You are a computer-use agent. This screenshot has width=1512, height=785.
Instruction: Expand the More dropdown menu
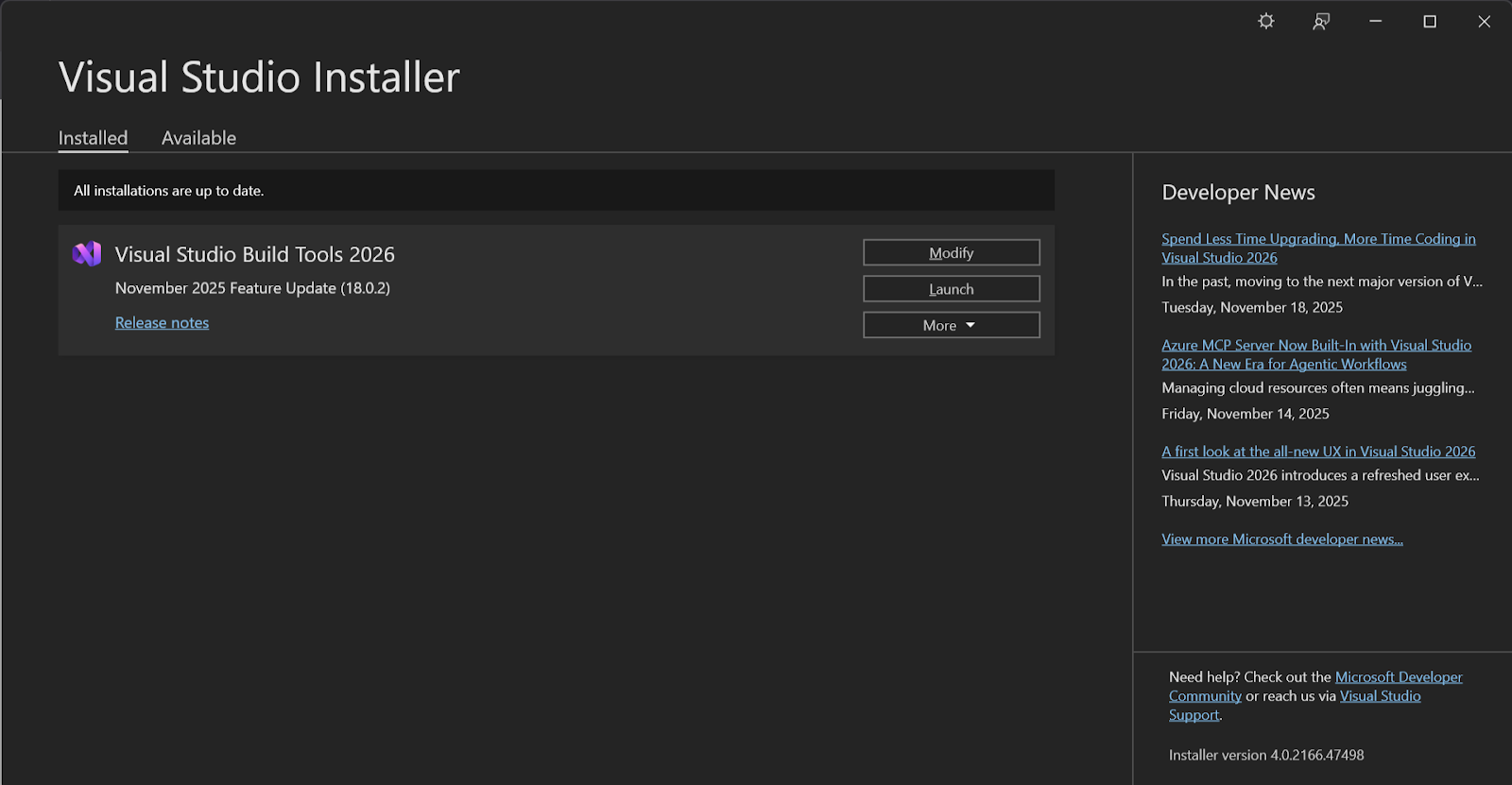click(951, 325)
